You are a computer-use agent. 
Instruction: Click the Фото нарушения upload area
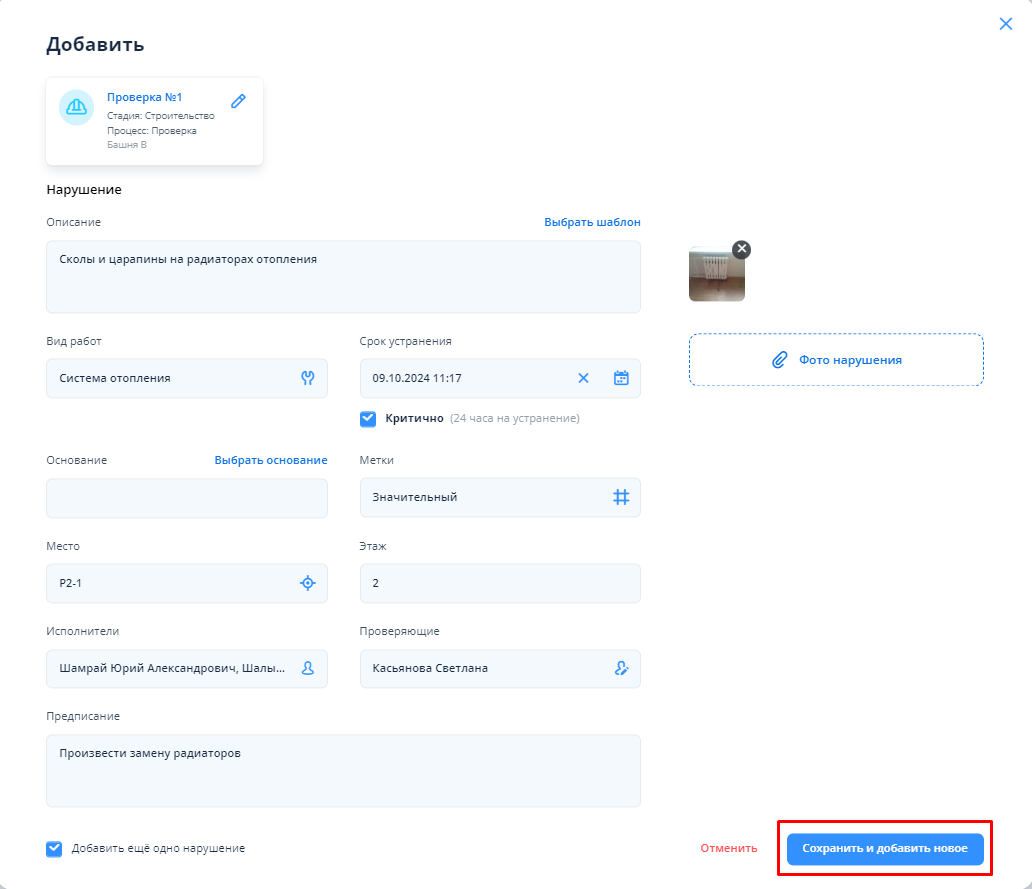coord(836,360)
